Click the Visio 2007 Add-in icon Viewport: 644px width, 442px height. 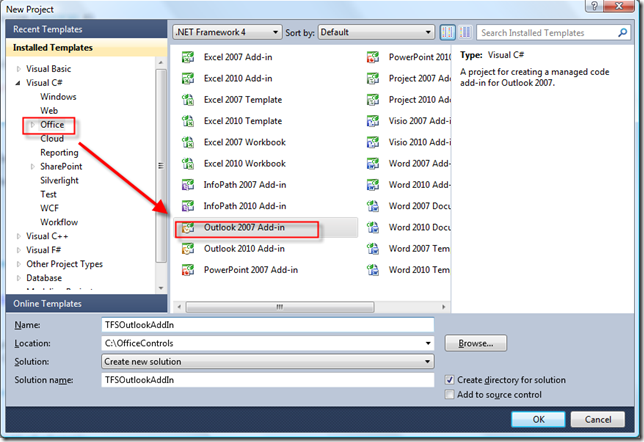coord(373,121)
